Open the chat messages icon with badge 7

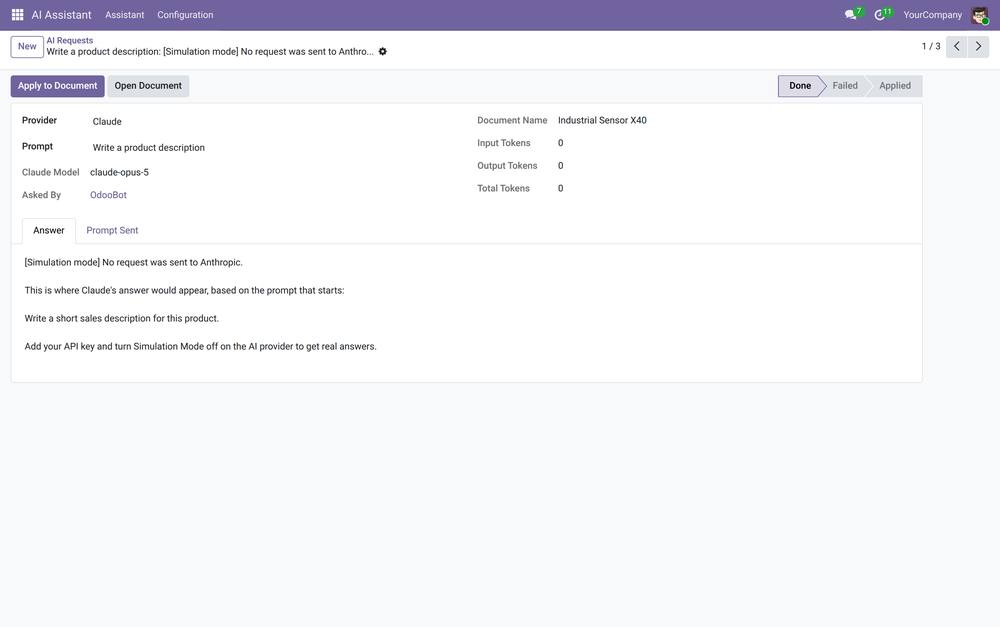[853, 14]
